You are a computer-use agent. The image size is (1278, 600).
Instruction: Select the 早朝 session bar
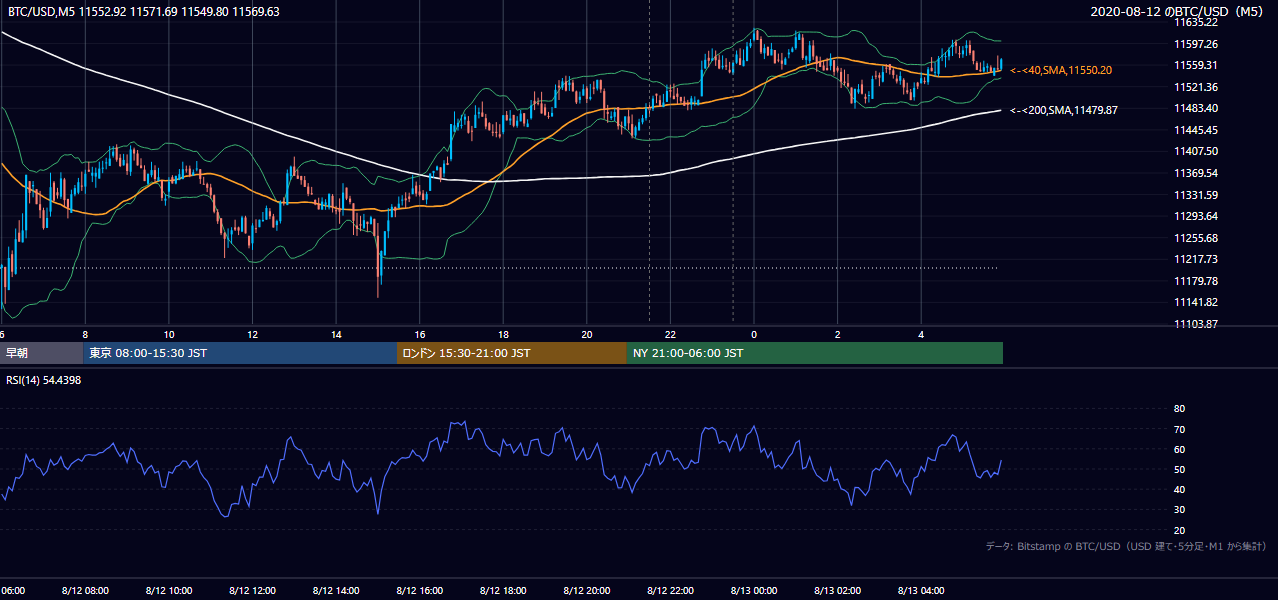[41, 353]
